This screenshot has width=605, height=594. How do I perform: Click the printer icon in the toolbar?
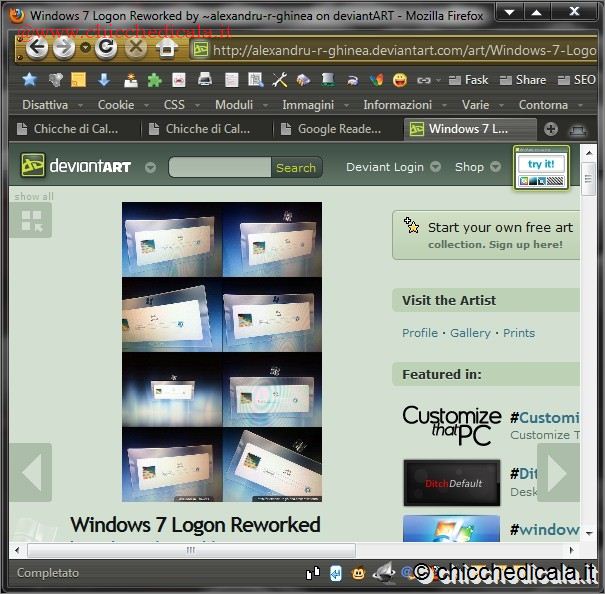tap(204, 80)
